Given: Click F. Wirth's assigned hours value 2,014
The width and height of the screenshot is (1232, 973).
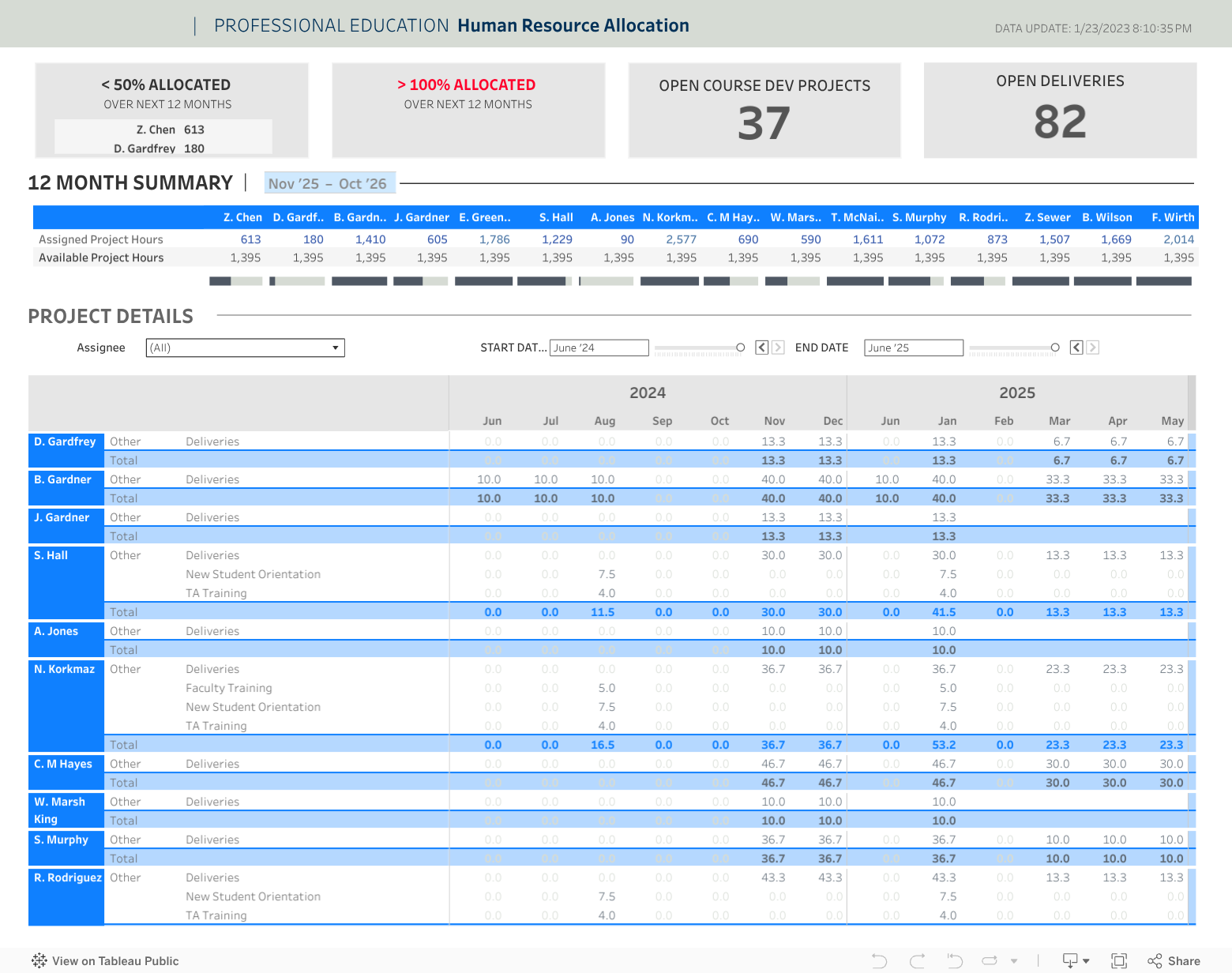Looking at the screenshot, I should [x=1178, y=239].
